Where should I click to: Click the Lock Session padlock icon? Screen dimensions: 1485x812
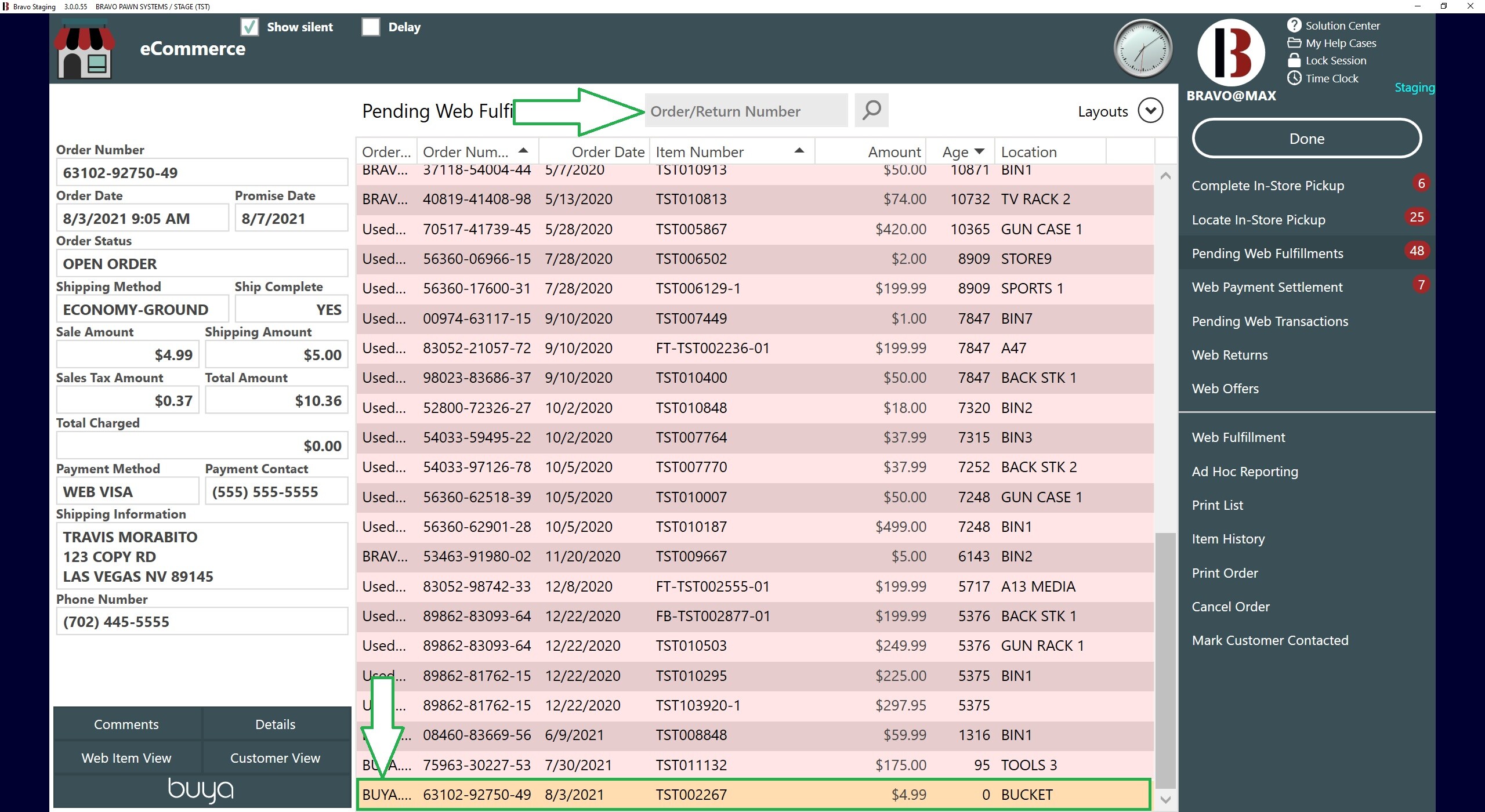[x=1294, y=60]
